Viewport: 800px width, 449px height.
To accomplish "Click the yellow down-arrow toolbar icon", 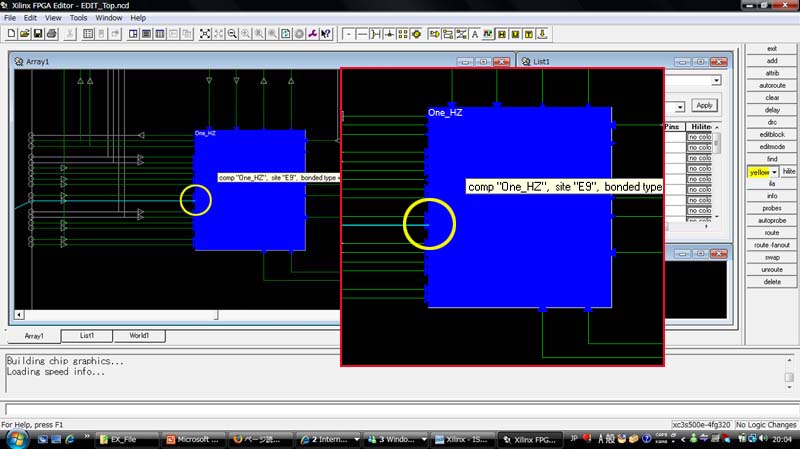I will coord(542,34).
